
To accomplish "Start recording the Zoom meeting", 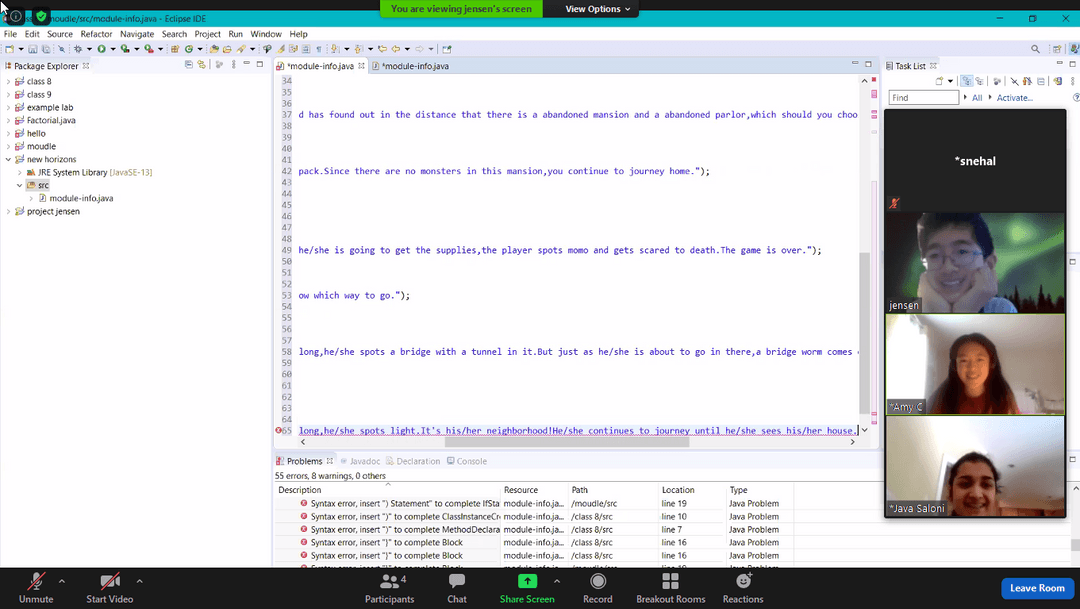I will (597, 586).
